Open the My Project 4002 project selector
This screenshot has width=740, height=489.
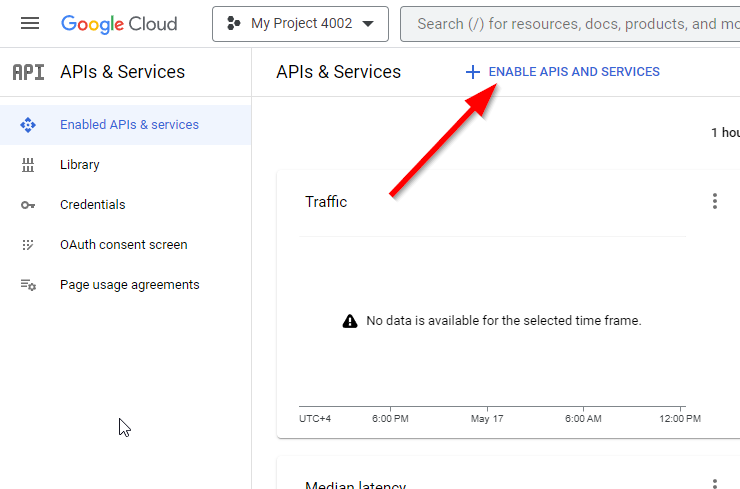tap(300, 23)
